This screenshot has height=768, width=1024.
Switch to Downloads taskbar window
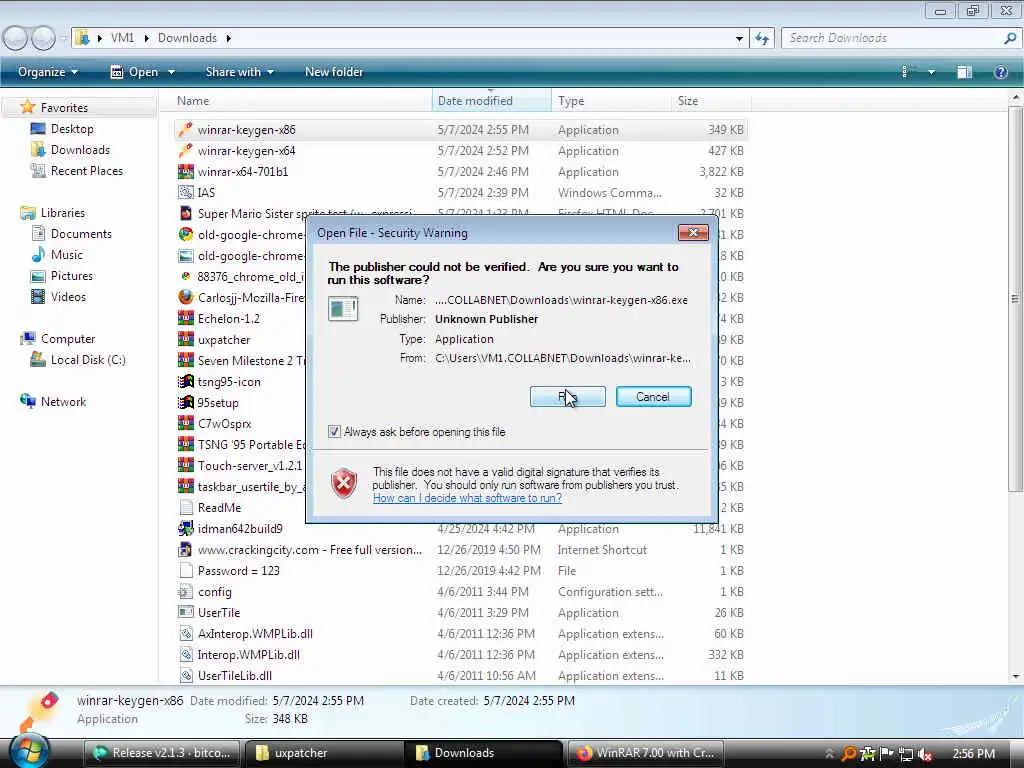pyautogui.click(x=484, y=753)
